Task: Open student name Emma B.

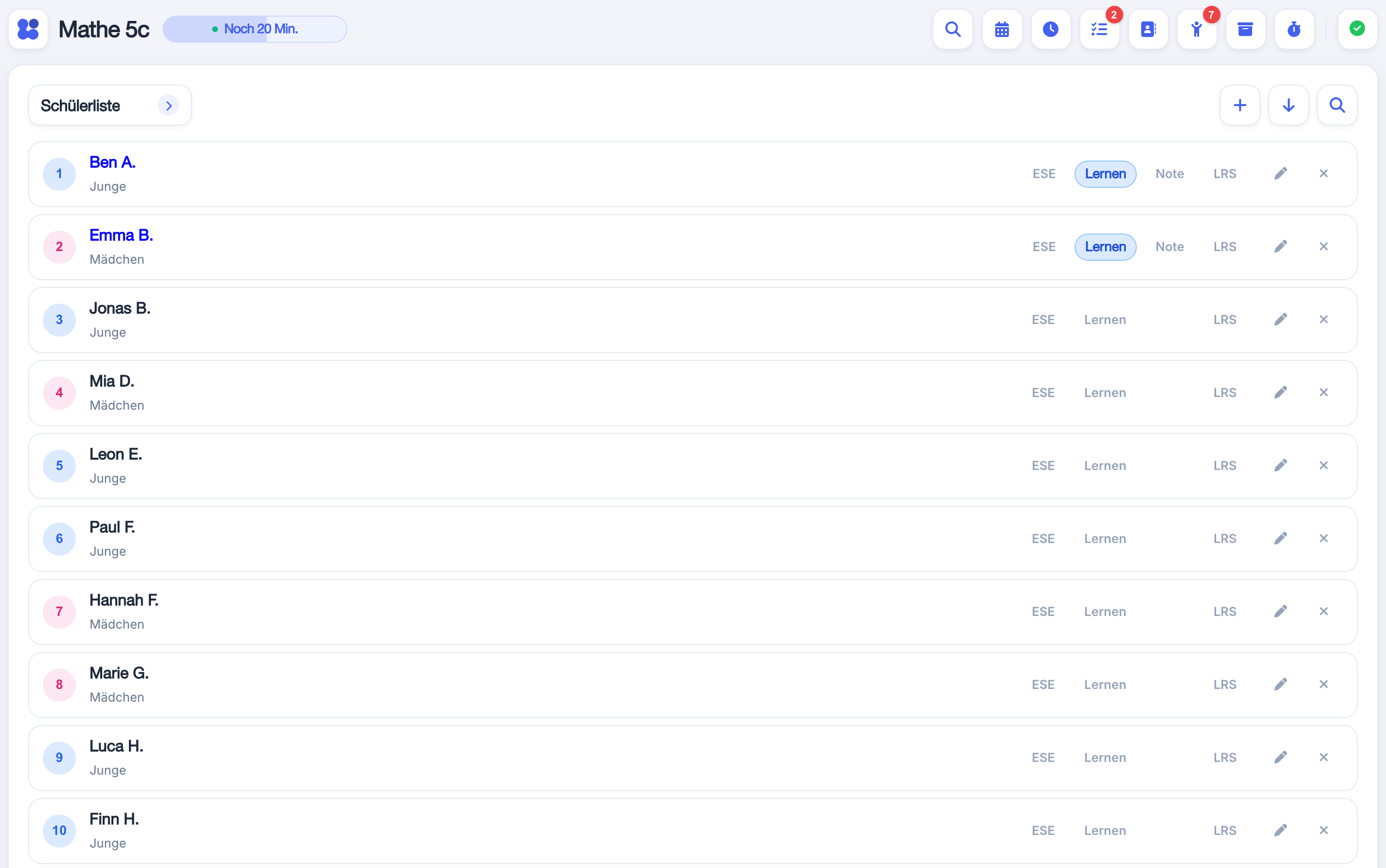Action: pos(121,235)
